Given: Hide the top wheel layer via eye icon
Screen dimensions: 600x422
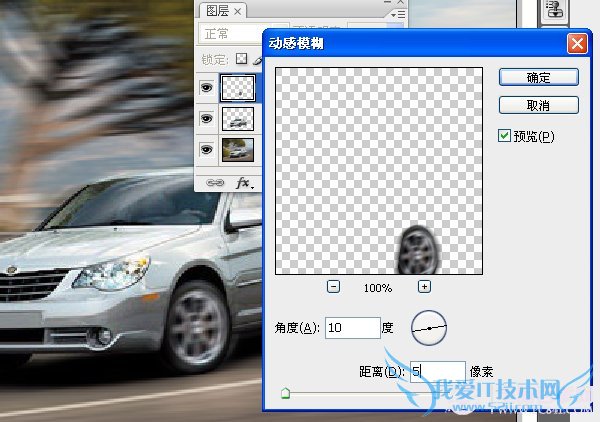Looking at the screenshot, I should click(x=207, y=88).
